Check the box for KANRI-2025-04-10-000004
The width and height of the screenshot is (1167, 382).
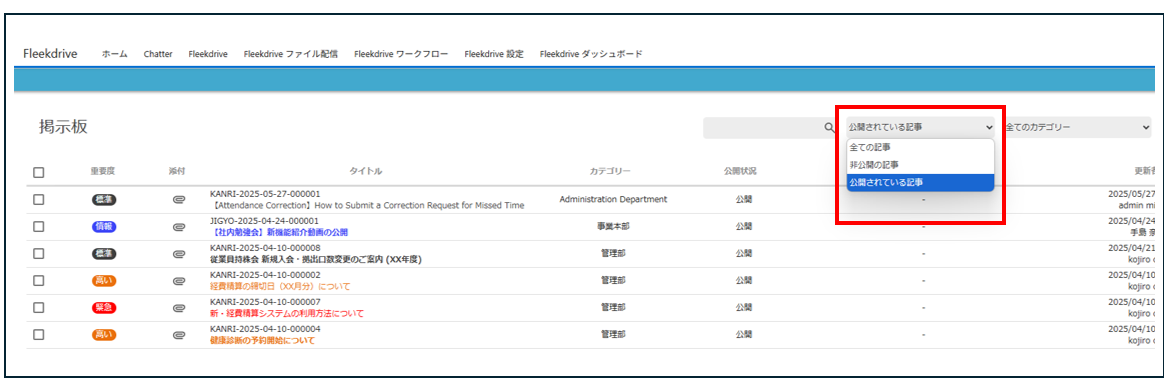(39, 335)
